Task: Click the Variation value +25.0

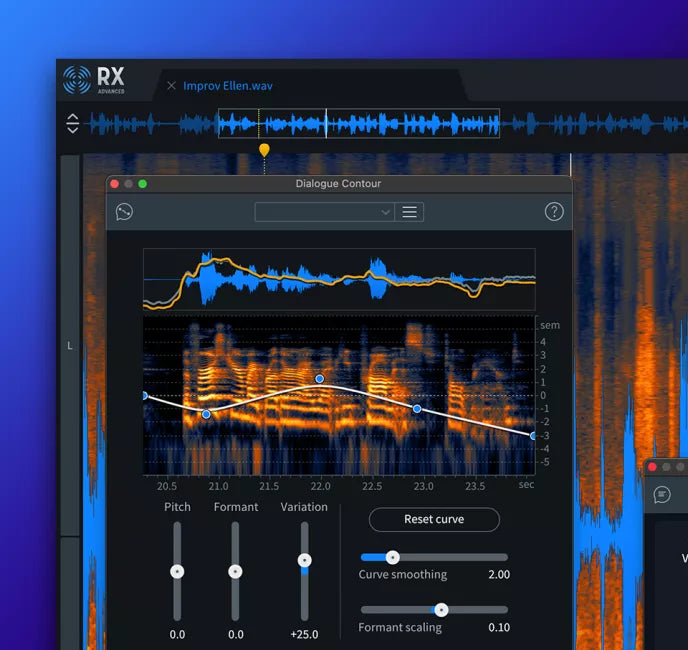Action: tap(304, 634)
